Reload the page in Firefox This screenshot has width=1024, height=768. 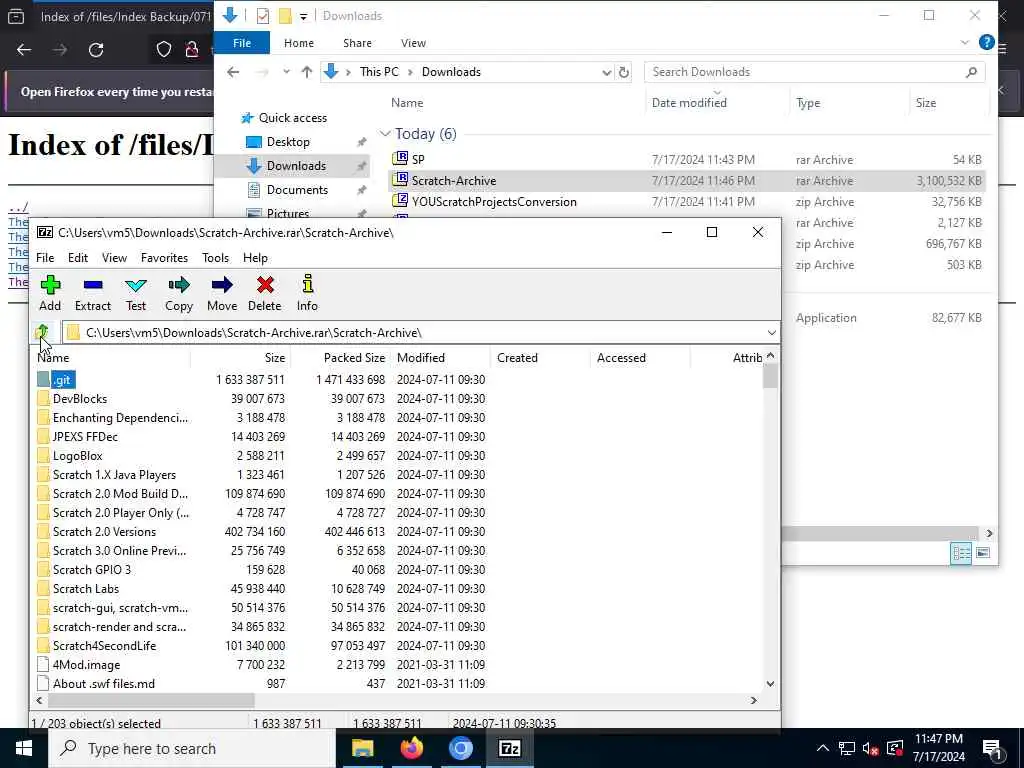pyautogui.click(x=96, y=50)
